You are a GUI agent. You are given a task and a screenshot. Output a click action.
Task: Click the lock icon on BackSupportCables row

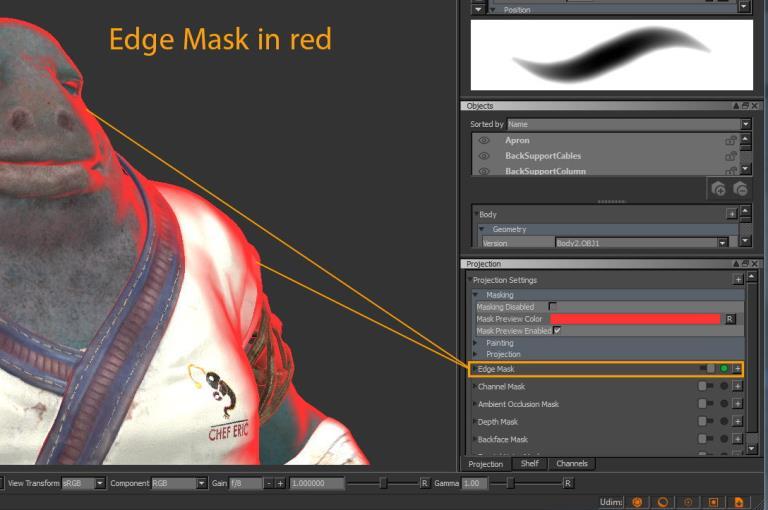coord(730,156)
